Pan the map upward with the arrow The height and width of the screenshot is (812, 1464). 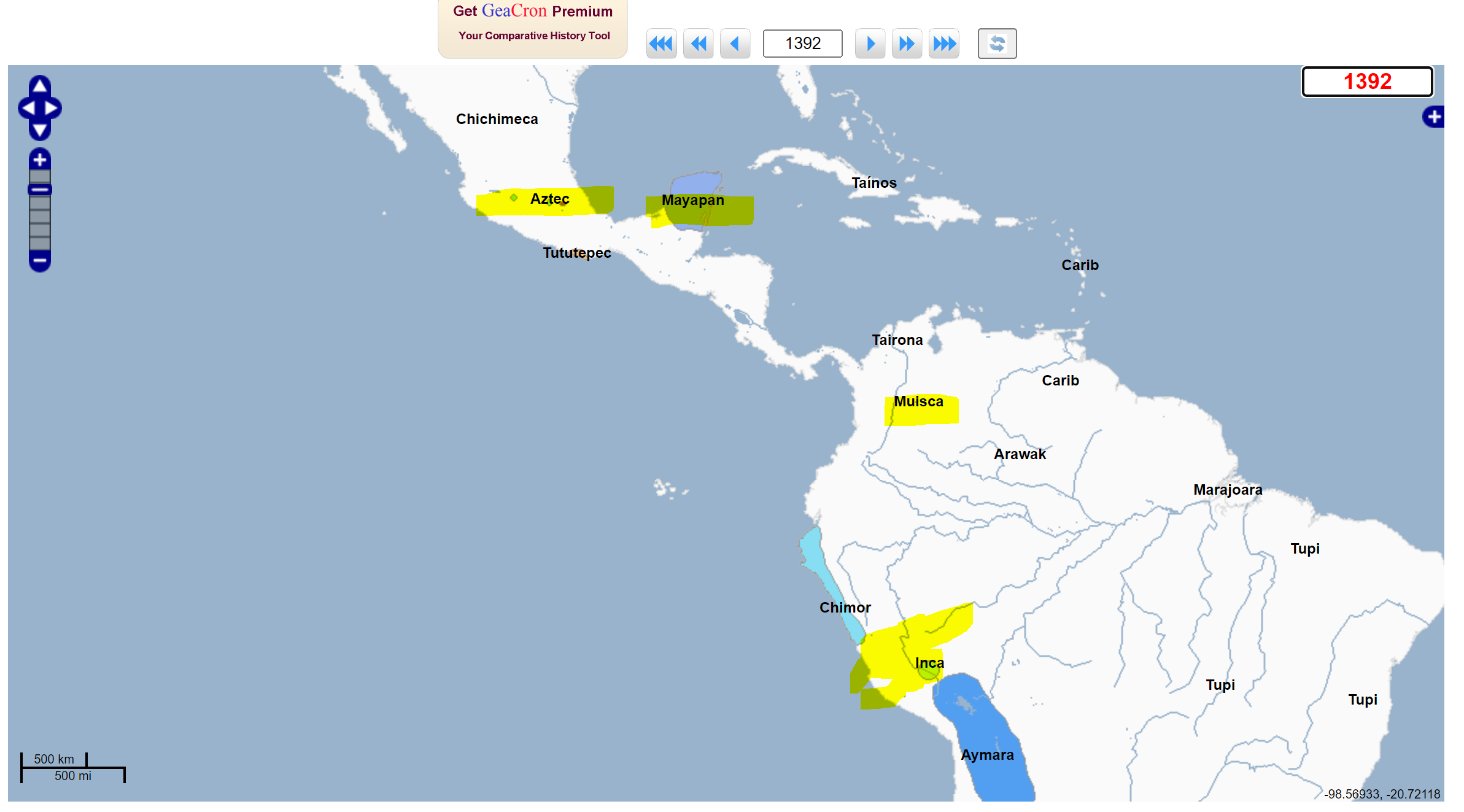pyautogui.click(x=40, y=86)
